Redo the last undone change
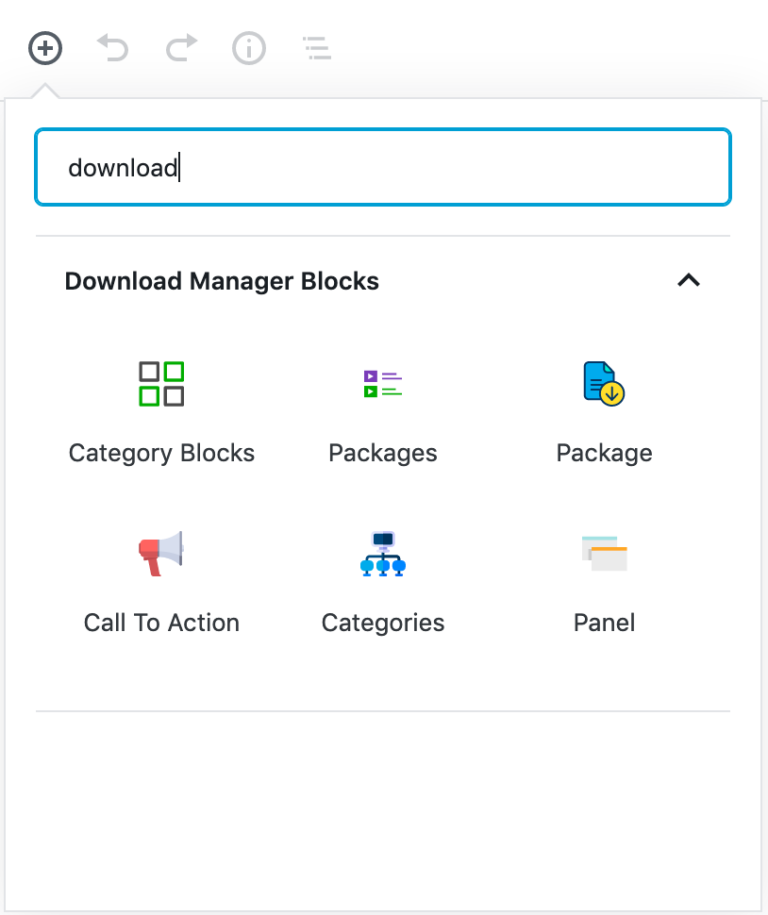This screenshot has width=768, height=915. [181, 48]
